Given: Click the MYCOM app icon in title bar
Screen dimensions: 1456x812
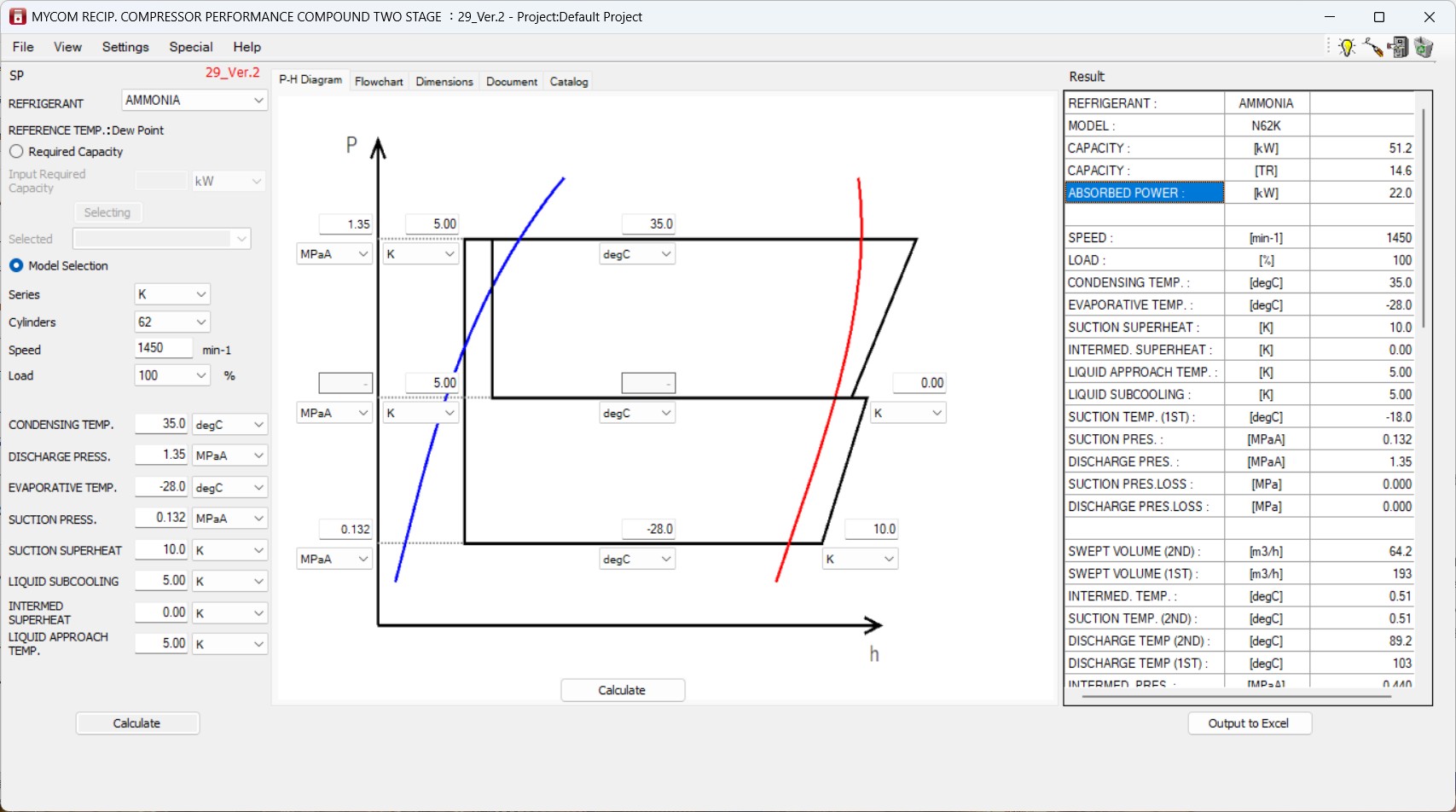Looking at the screenshot, I should (x=16, y=17).
